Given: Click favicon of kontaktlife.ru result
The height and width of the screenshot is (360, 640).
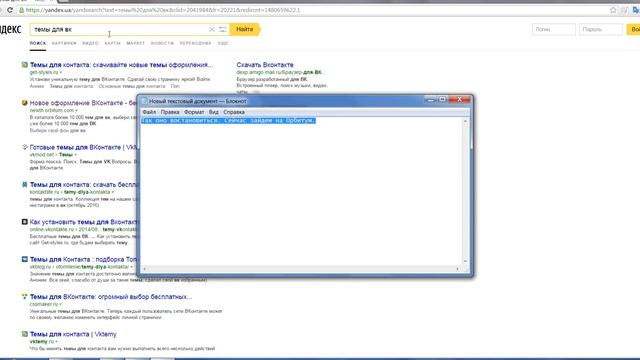Looking at the screenshot, I should tap(24, 184).
